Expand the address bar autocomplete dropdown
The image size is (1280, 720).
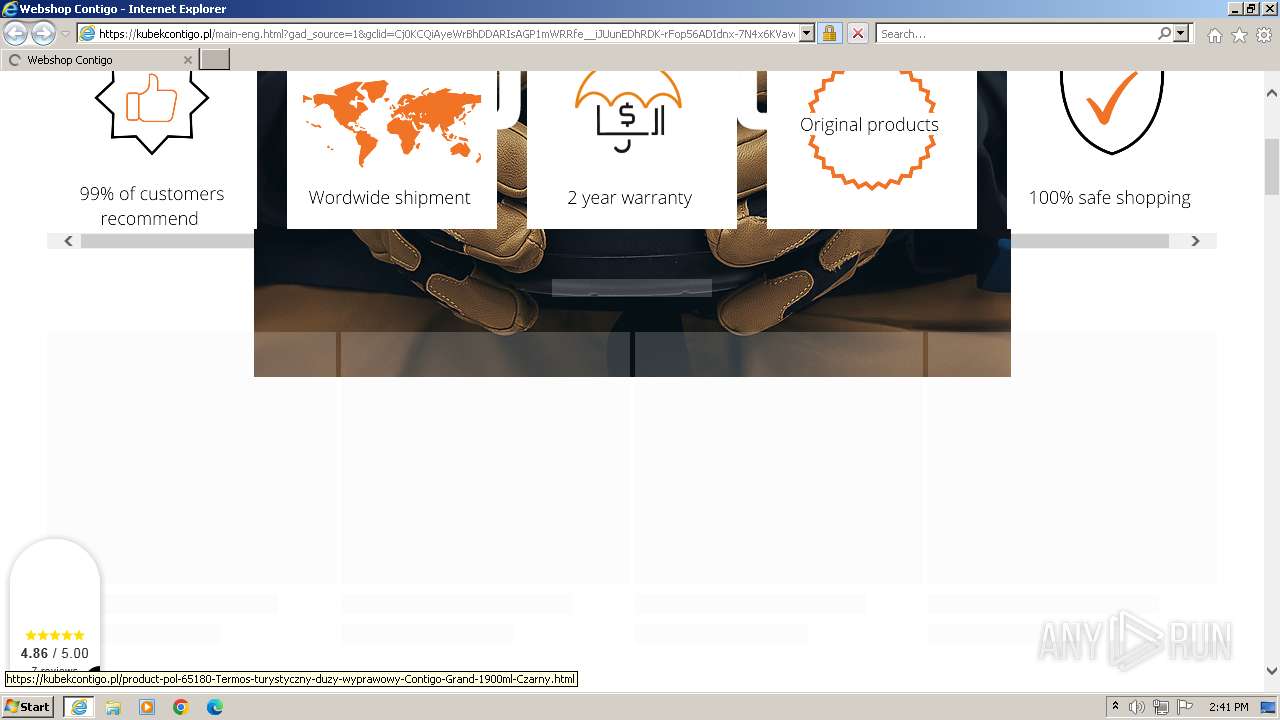coord(807,34)
